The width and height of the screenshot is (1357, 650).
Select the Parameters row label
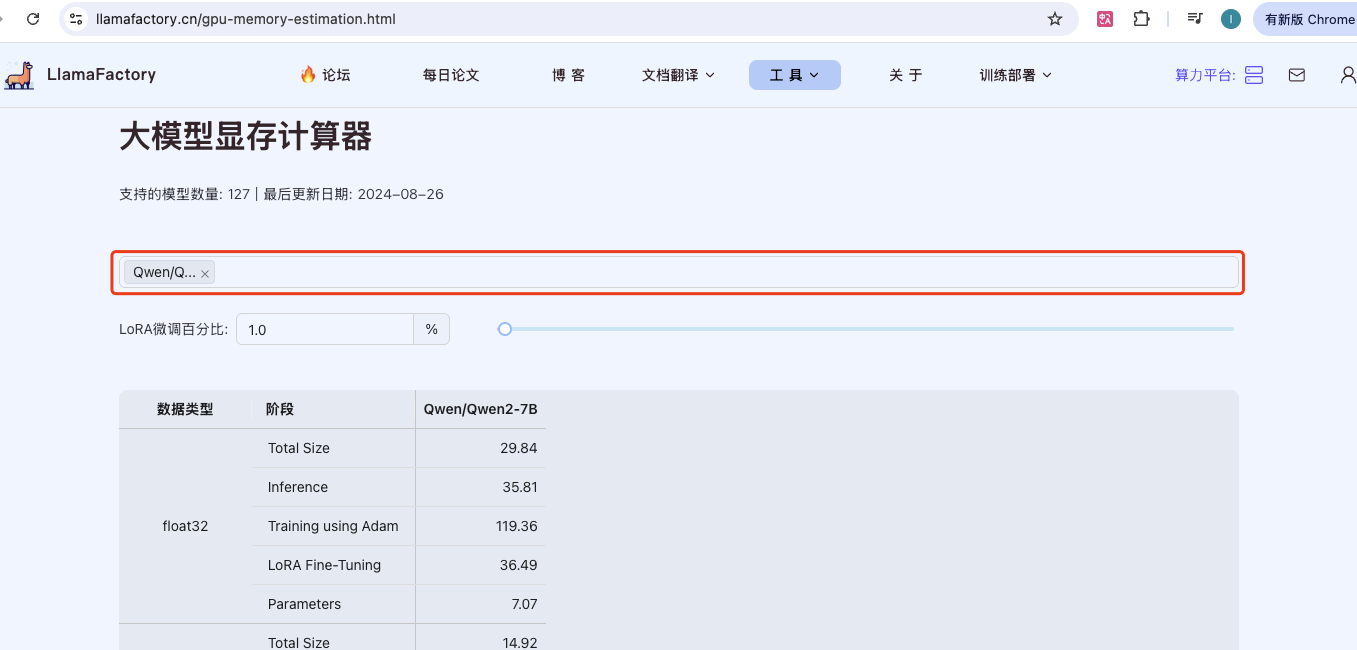(304, 604)
